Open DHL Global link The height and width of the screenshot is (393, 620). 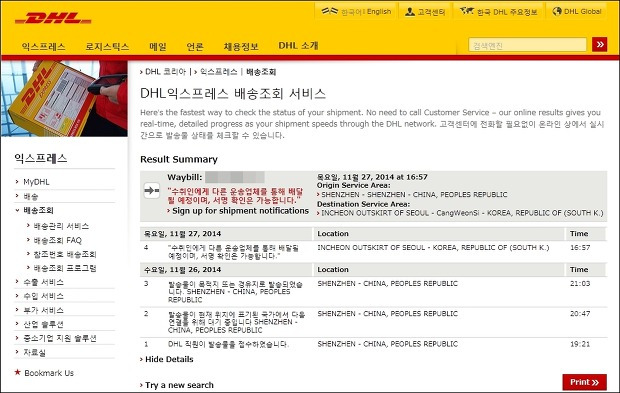(577, 11)
